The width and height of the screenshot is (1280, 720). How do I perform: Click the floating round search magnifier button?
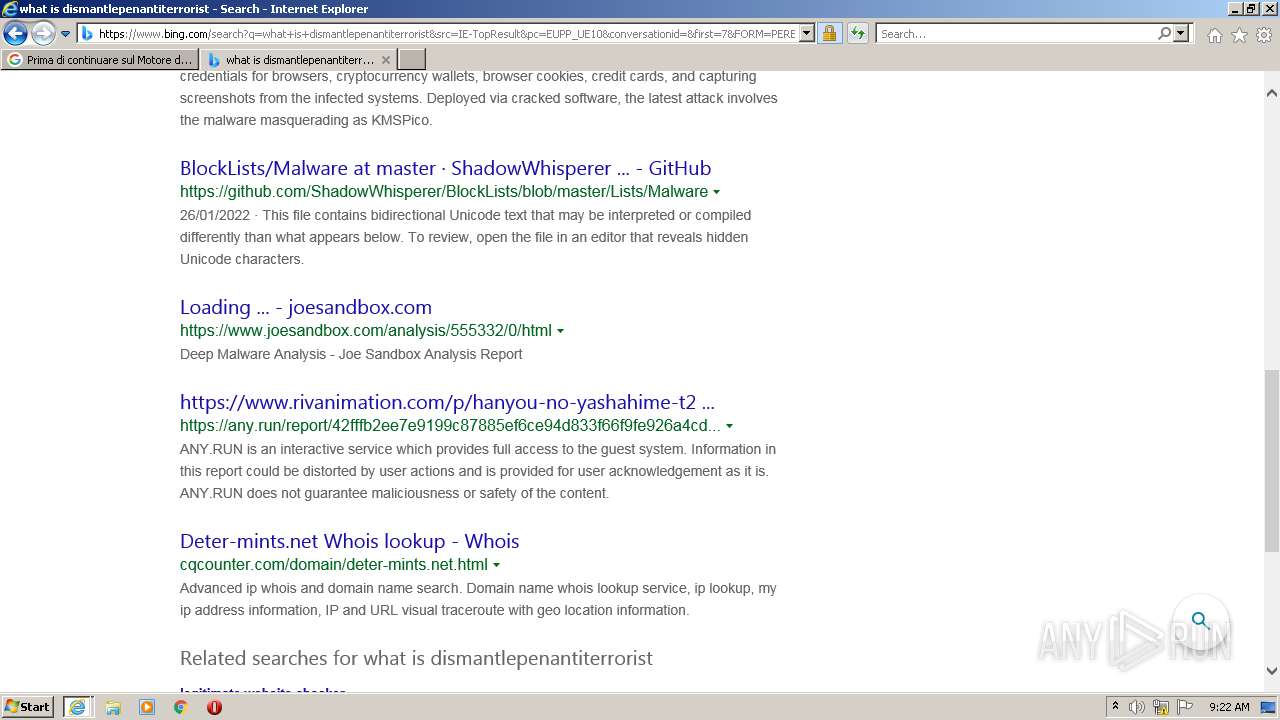click(1200, 620)
